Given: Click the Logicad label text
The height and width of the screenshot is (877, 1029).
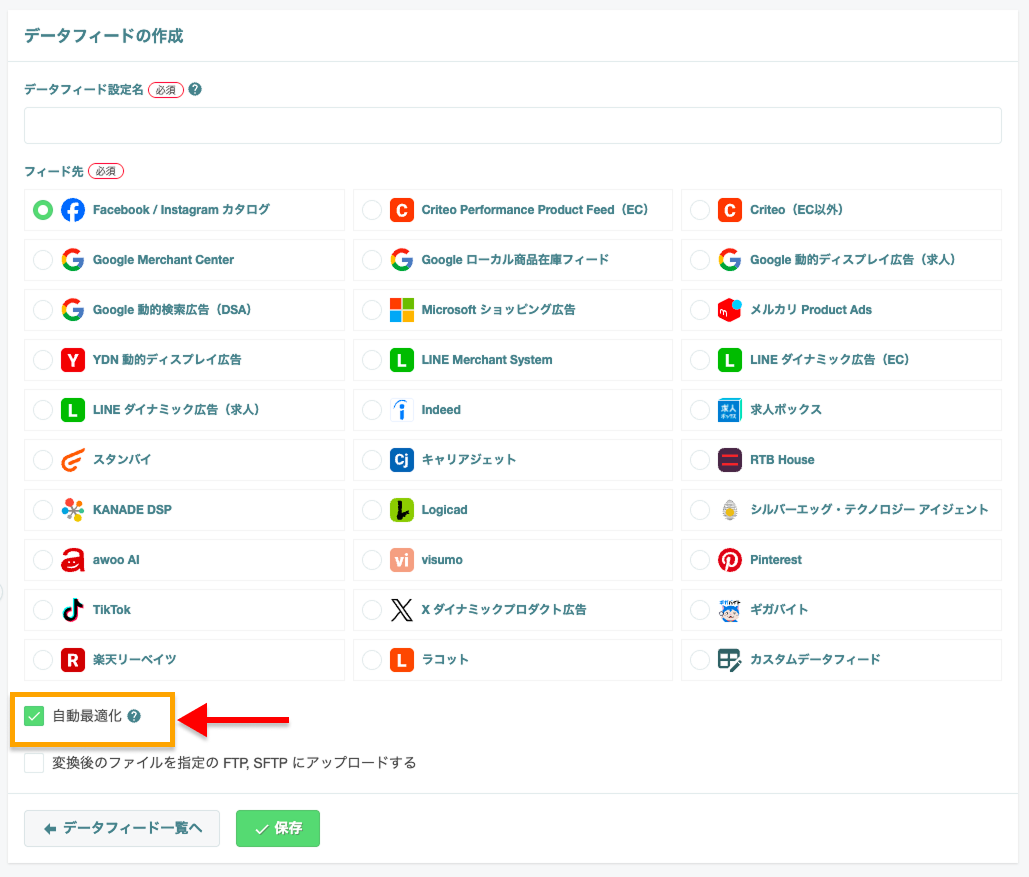Looking at the screenshot, I should click(x=444, y=509).
